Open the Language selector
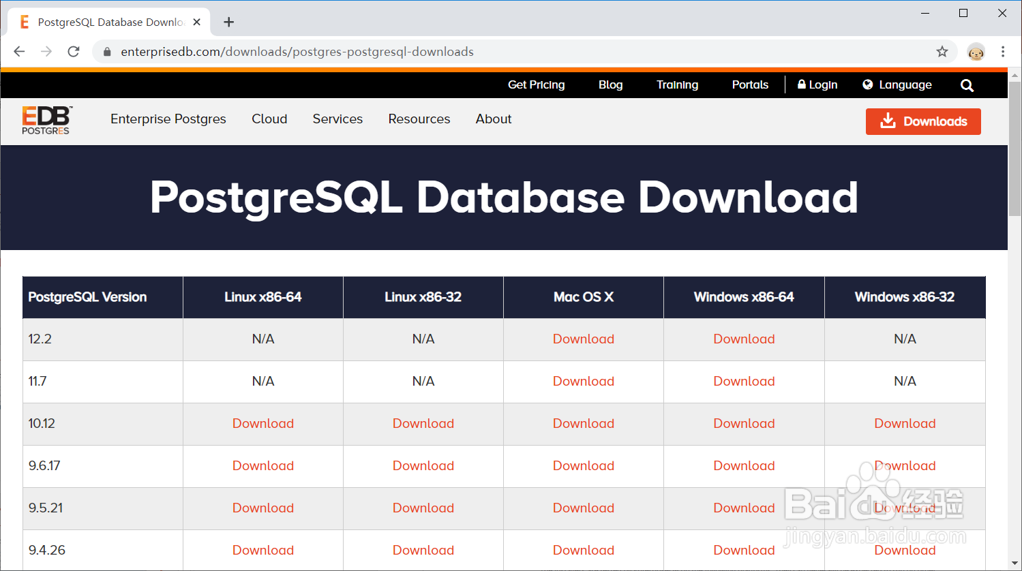Viewport: 1022px width, 571px height. 897,85
